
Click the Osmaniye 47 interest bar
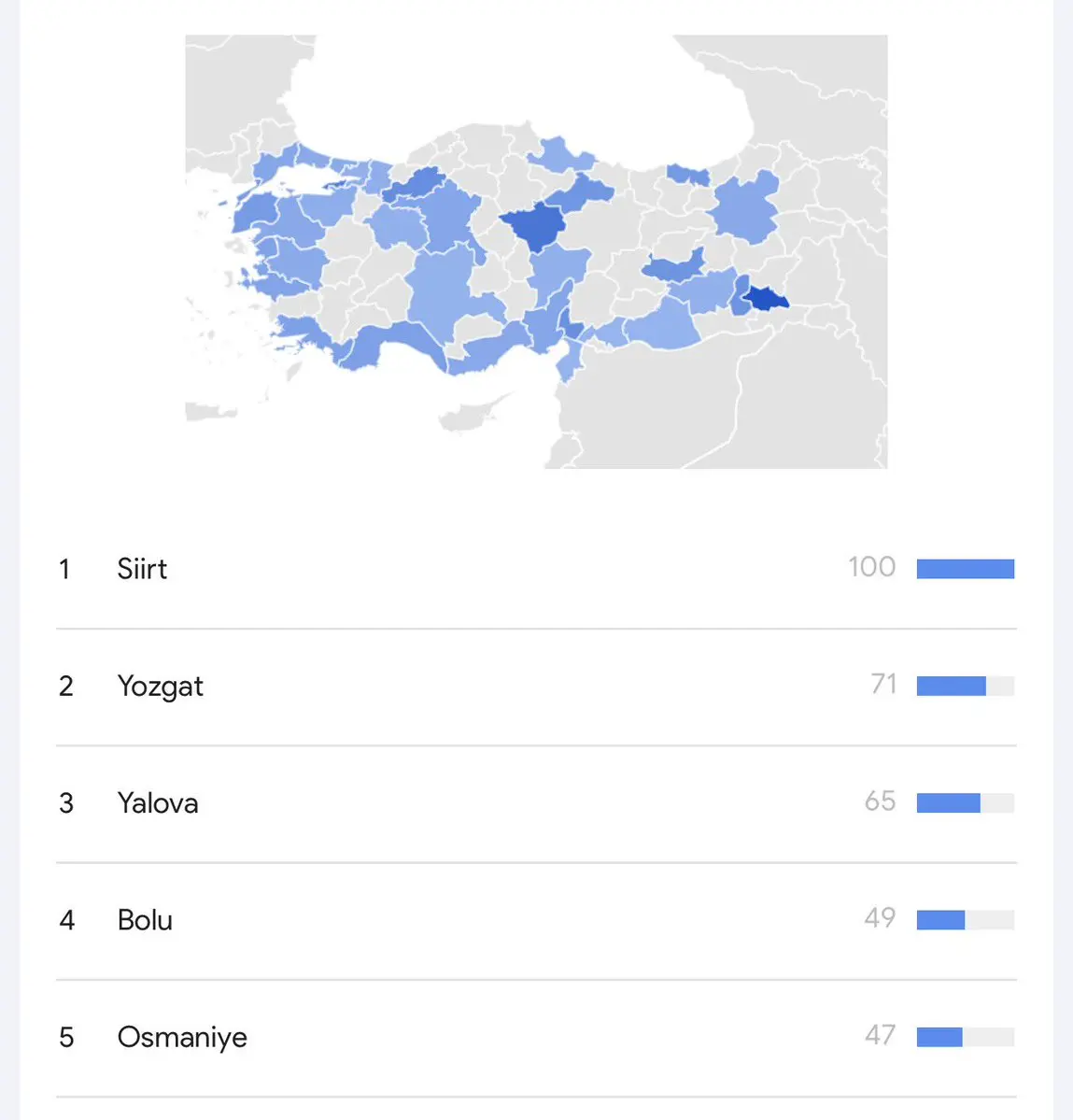(966, 1037)
